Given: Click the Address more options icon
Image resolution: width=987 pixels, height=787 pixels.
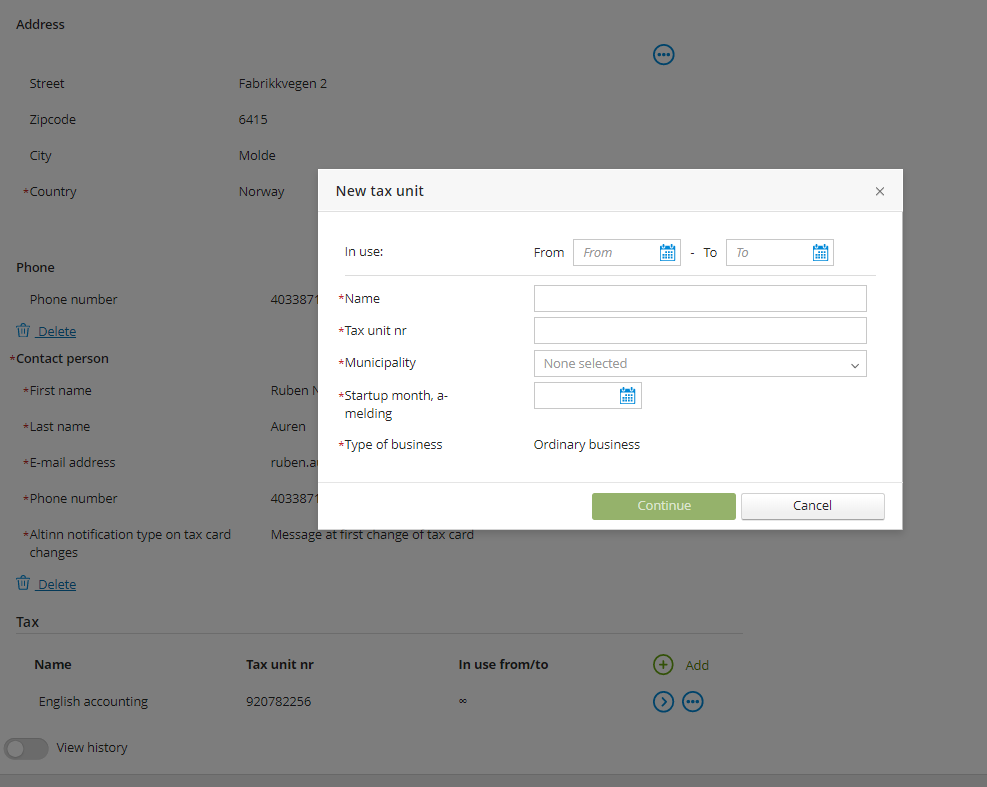Looking at the screenshot, I should coord(663,55).
